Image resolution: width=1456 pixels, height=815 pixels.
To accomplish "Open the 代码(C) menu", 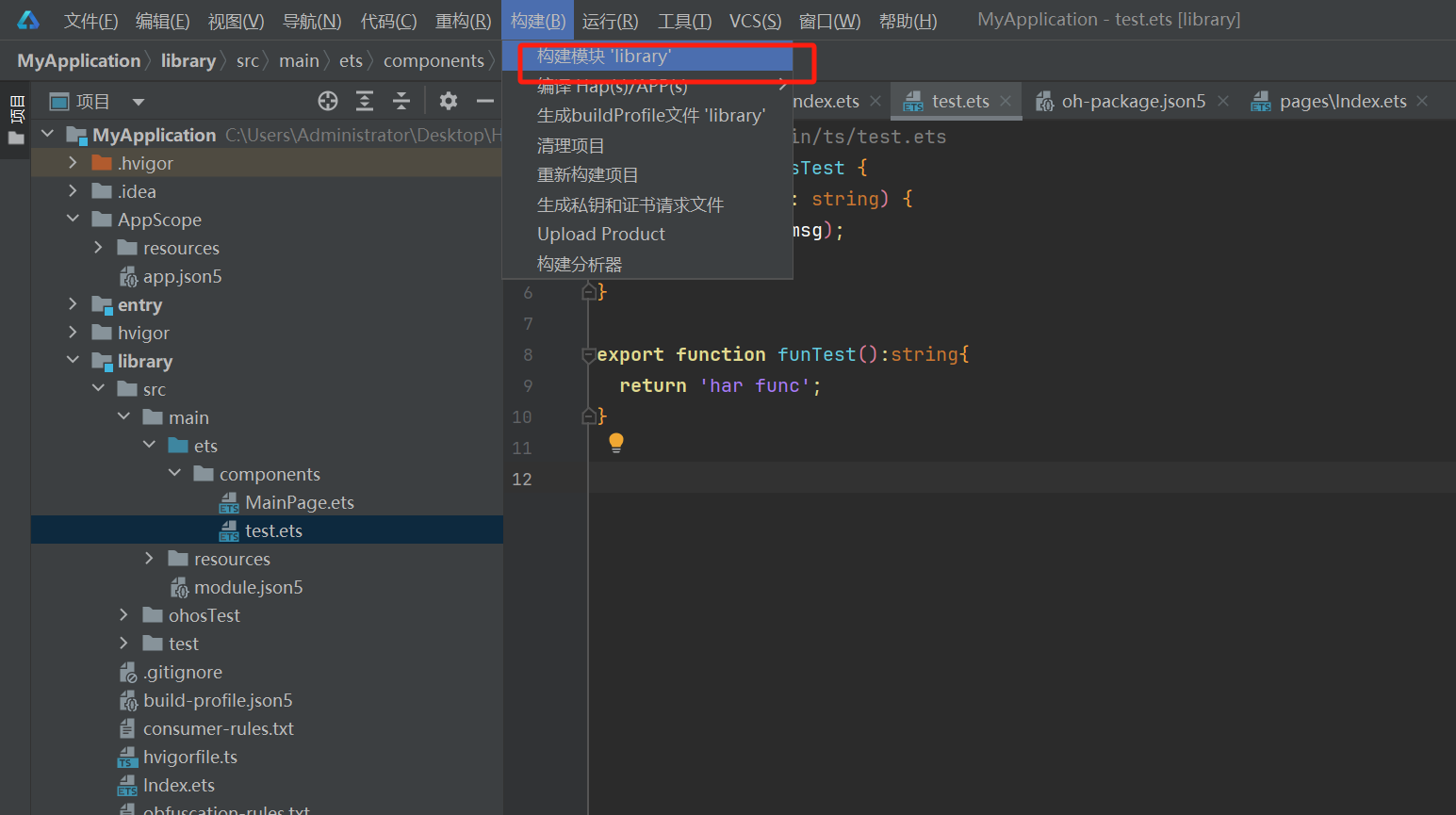I will [388, 21].
